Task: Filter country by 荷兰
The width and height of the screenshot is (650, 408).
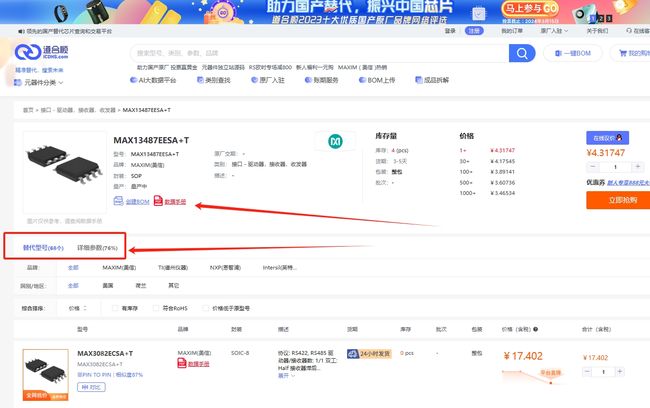Action: 141,286
